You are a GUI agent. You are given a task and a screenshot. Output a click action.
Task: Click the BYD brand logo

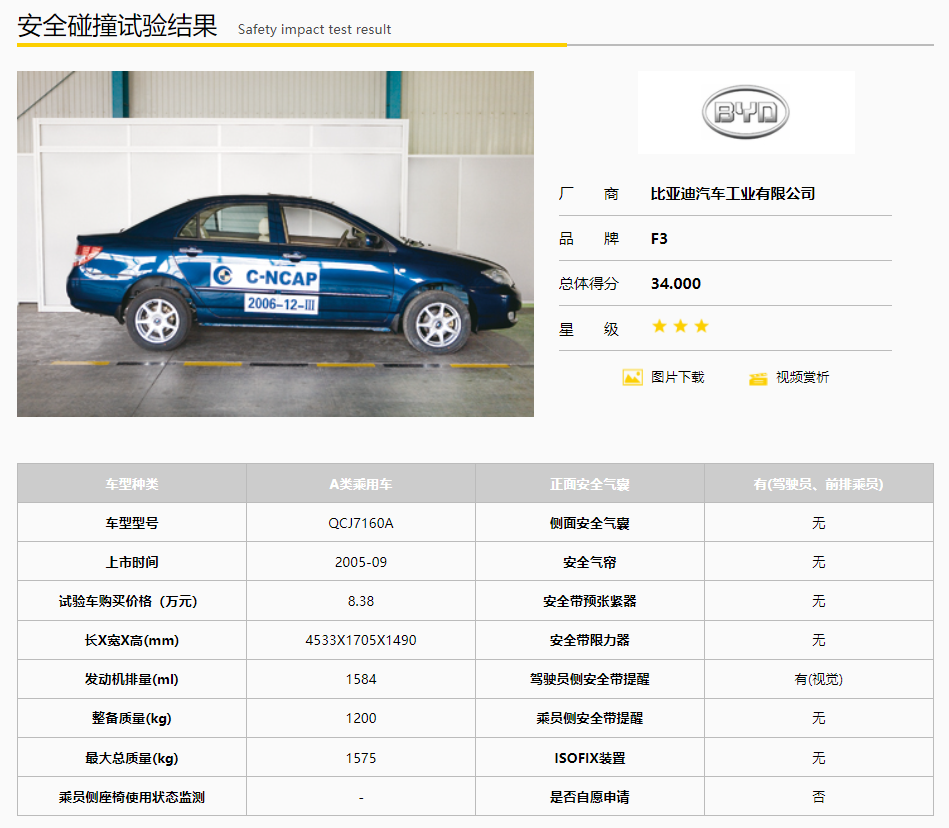click(x=746, y=112)
